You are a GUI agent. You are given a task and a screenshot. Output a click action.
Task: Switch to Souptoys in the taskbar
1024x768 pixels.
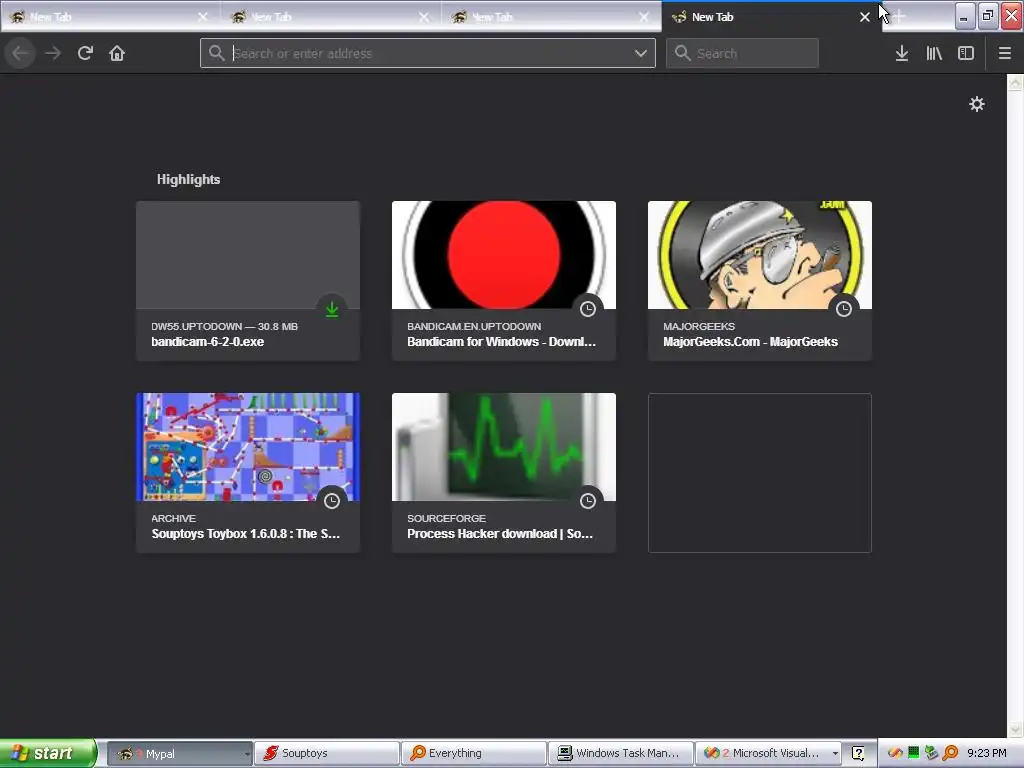click(x=326, y=753)
